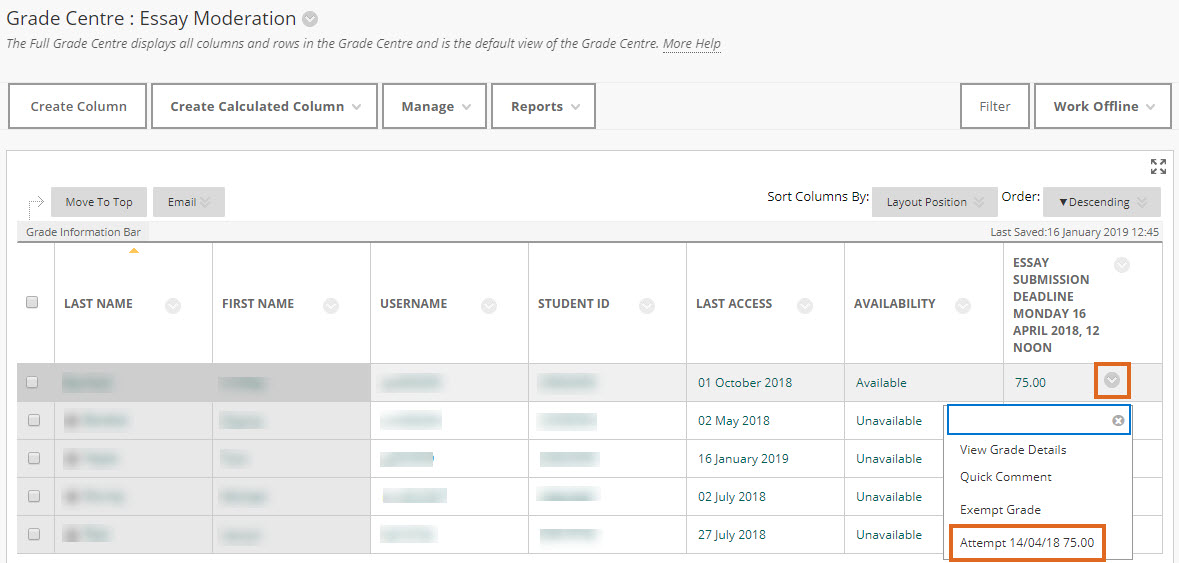This screenshot has height=563, width=1179.
Task: Open Availability column options chevron
Action: tap(963, 306)
